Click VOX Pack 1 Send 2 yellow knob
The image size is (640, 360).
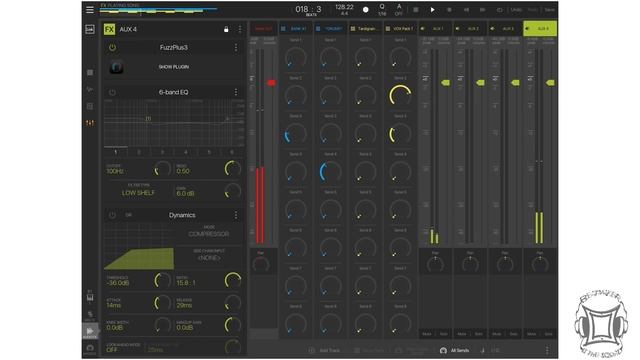(400, 95)
